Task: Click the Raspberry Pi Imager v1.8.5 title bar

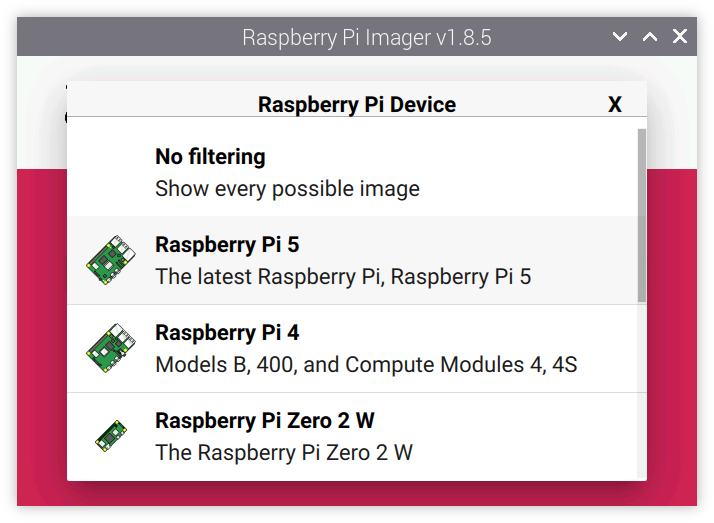Action: 357,36
